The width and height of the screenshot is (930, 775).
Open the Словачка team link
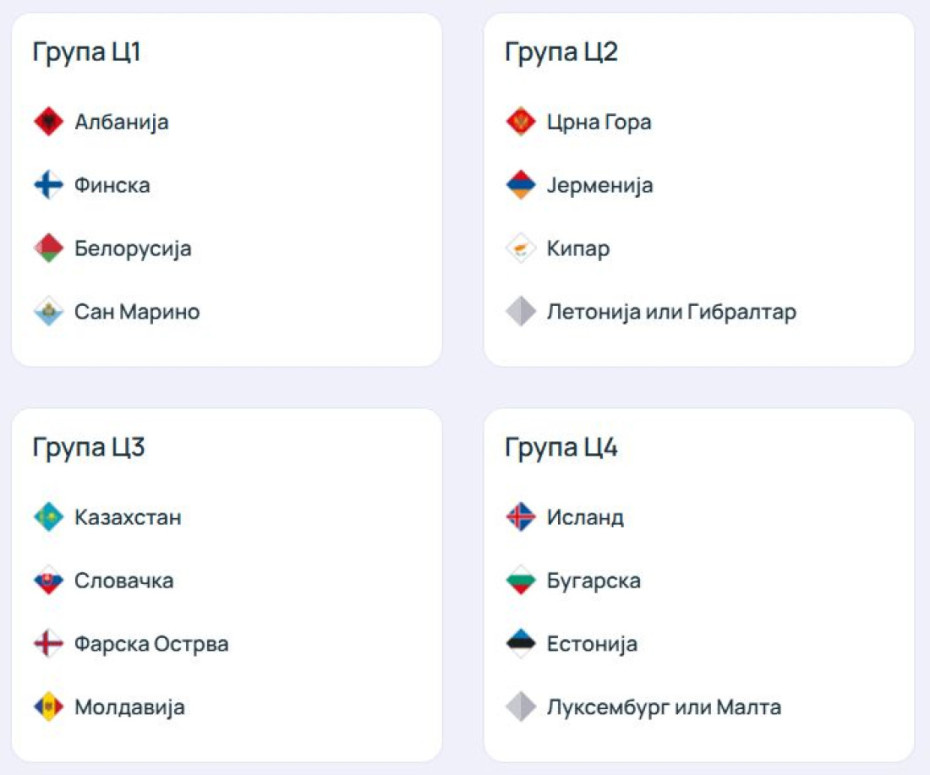coord(124,581)
